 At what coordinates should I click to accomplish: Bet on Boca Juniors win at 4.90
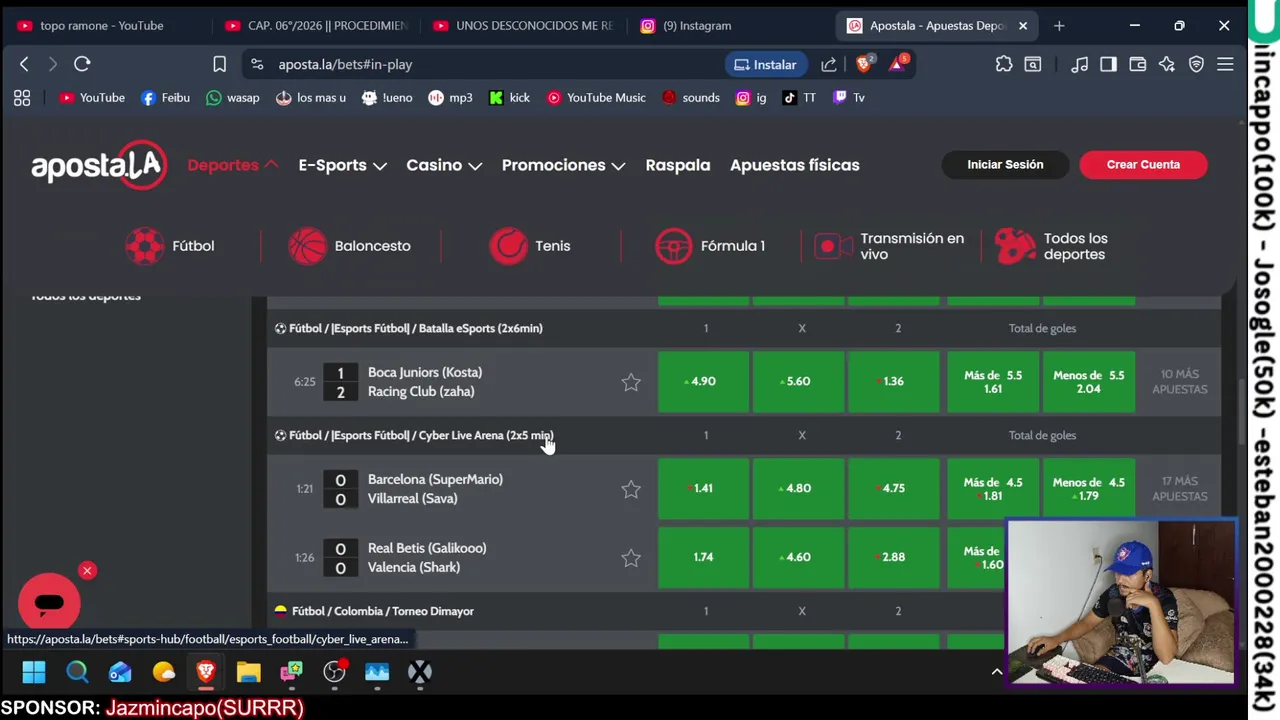tap(703, 381)
